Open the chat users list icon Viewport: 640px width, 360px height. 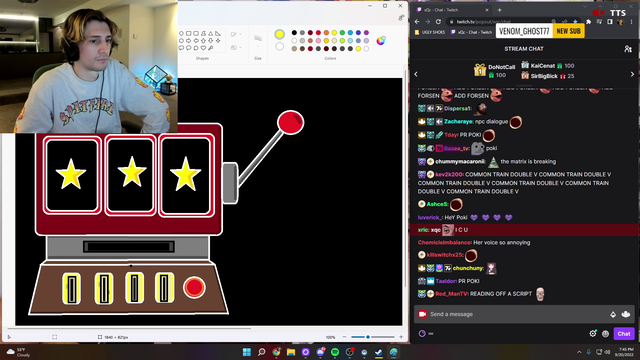pos(628,49)
